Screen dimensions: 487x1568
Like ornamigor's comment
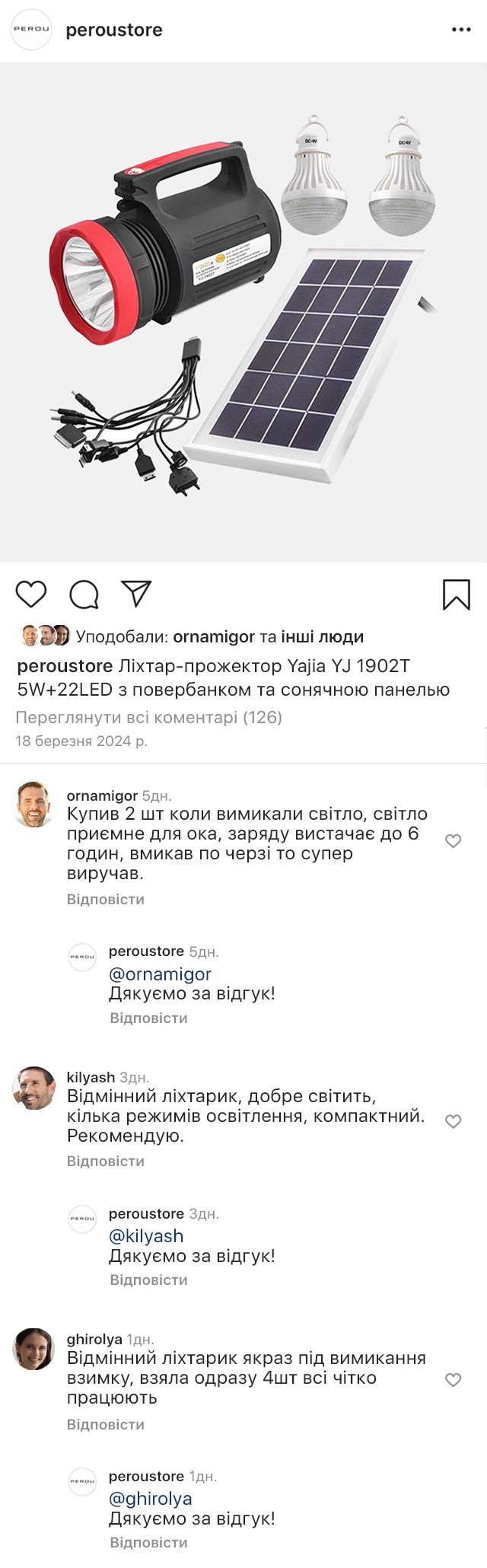(x=453, y=841)
